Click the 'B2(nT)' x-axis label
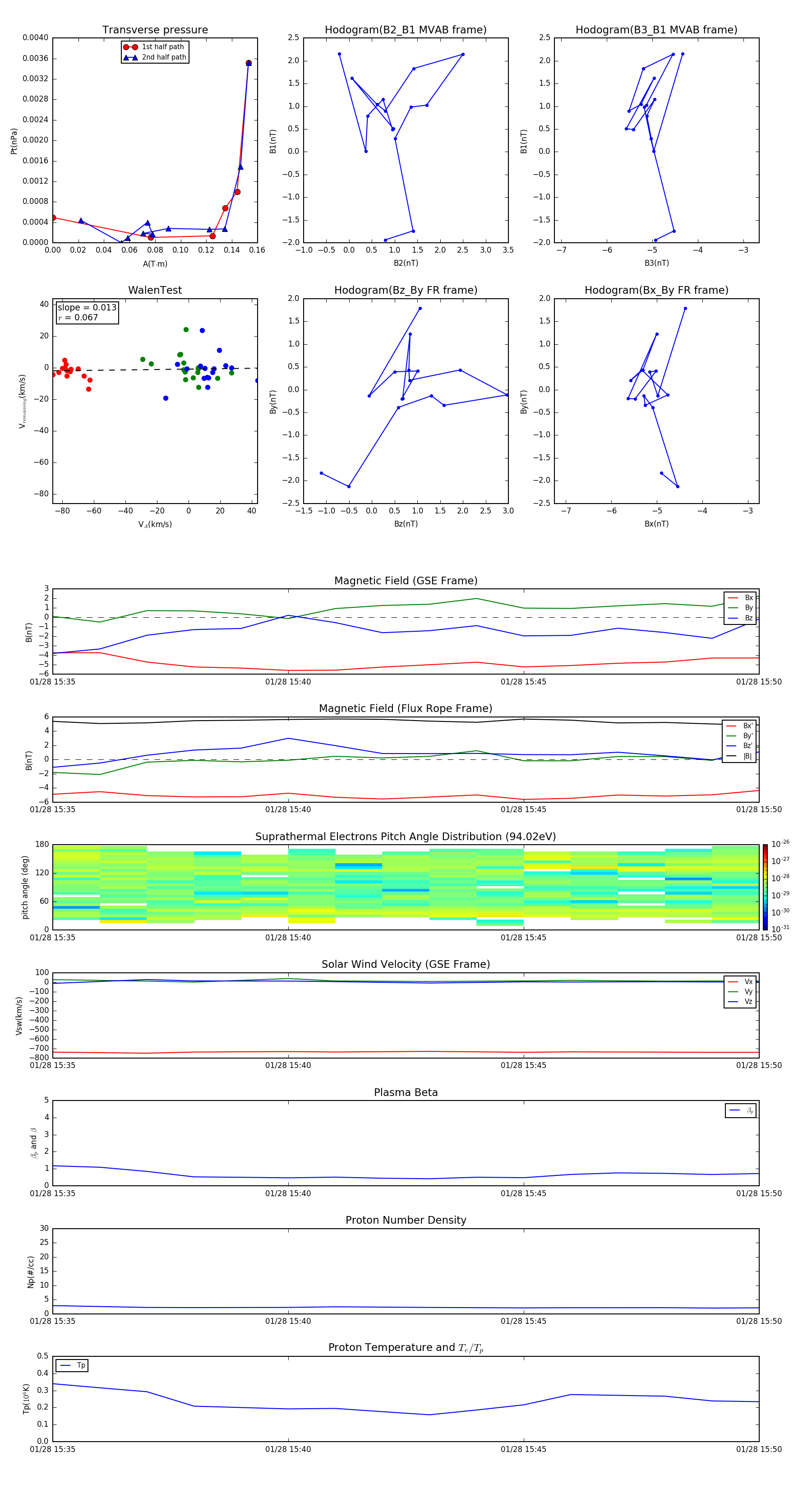The width and height of the screenshot is (812, 1489). 406,263
